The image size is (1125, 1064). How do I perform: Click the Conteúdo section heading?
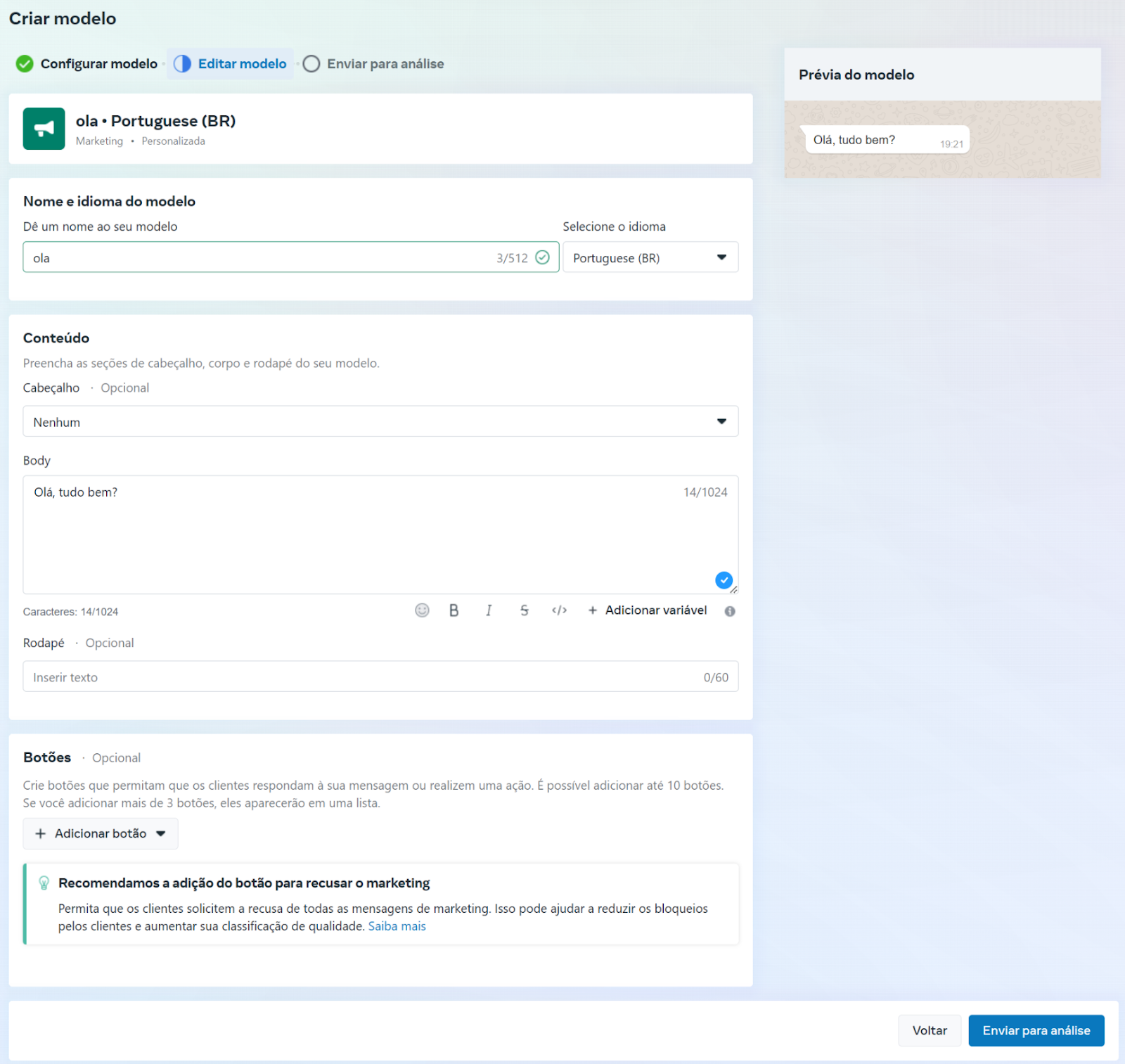[56, 338]
